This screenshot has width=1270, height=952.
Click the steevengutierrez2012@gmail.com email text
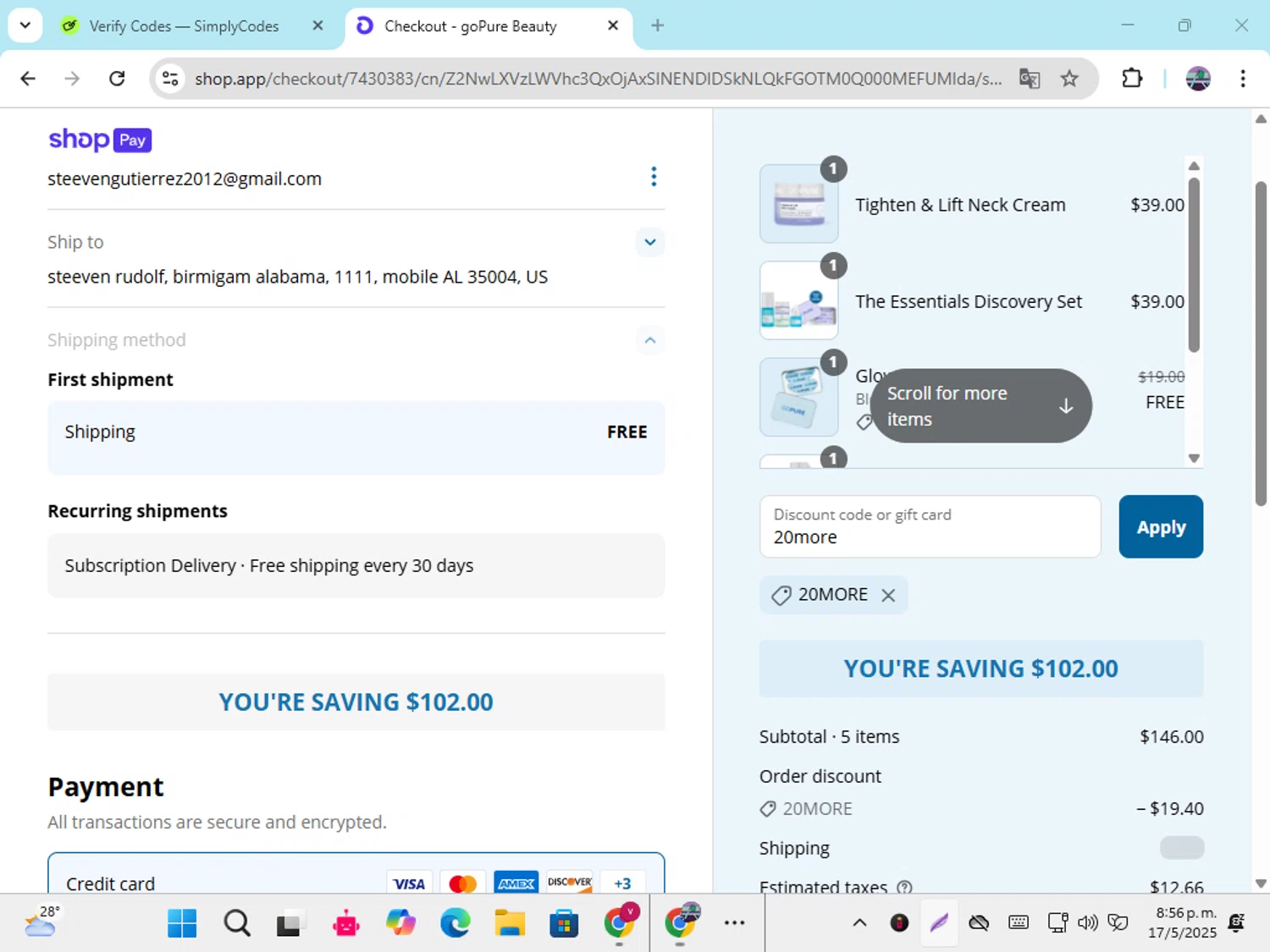coord(185,179)
